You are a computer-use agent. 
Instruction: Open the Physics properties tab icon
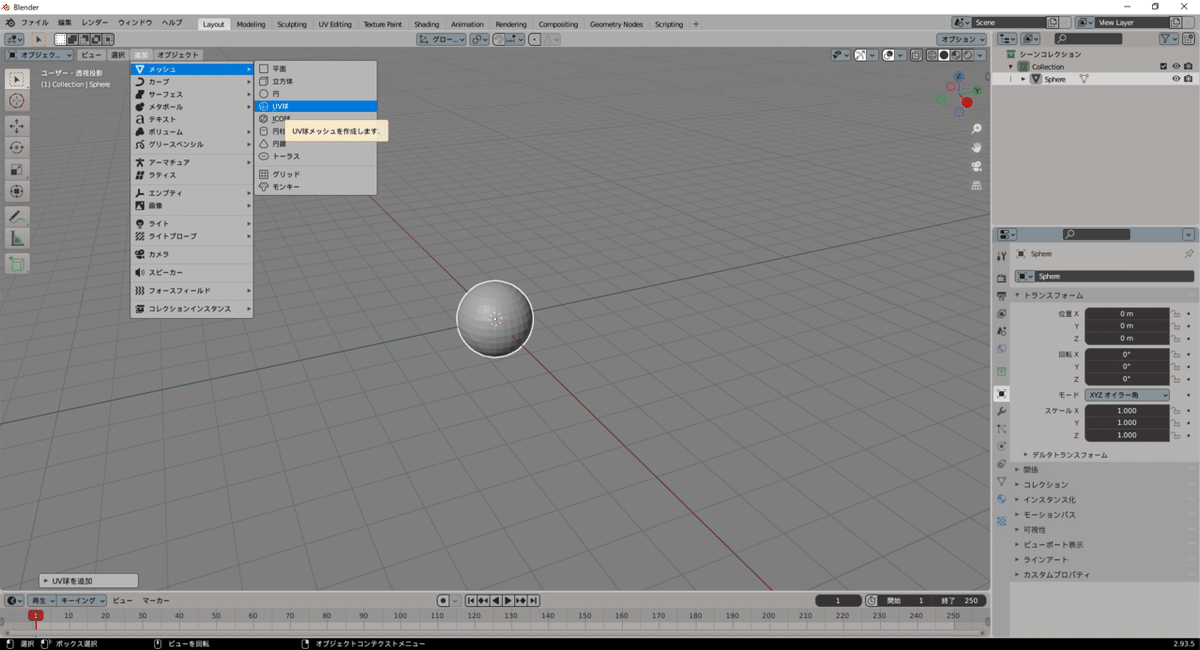pyautogui.click(x=1001, y=445)
